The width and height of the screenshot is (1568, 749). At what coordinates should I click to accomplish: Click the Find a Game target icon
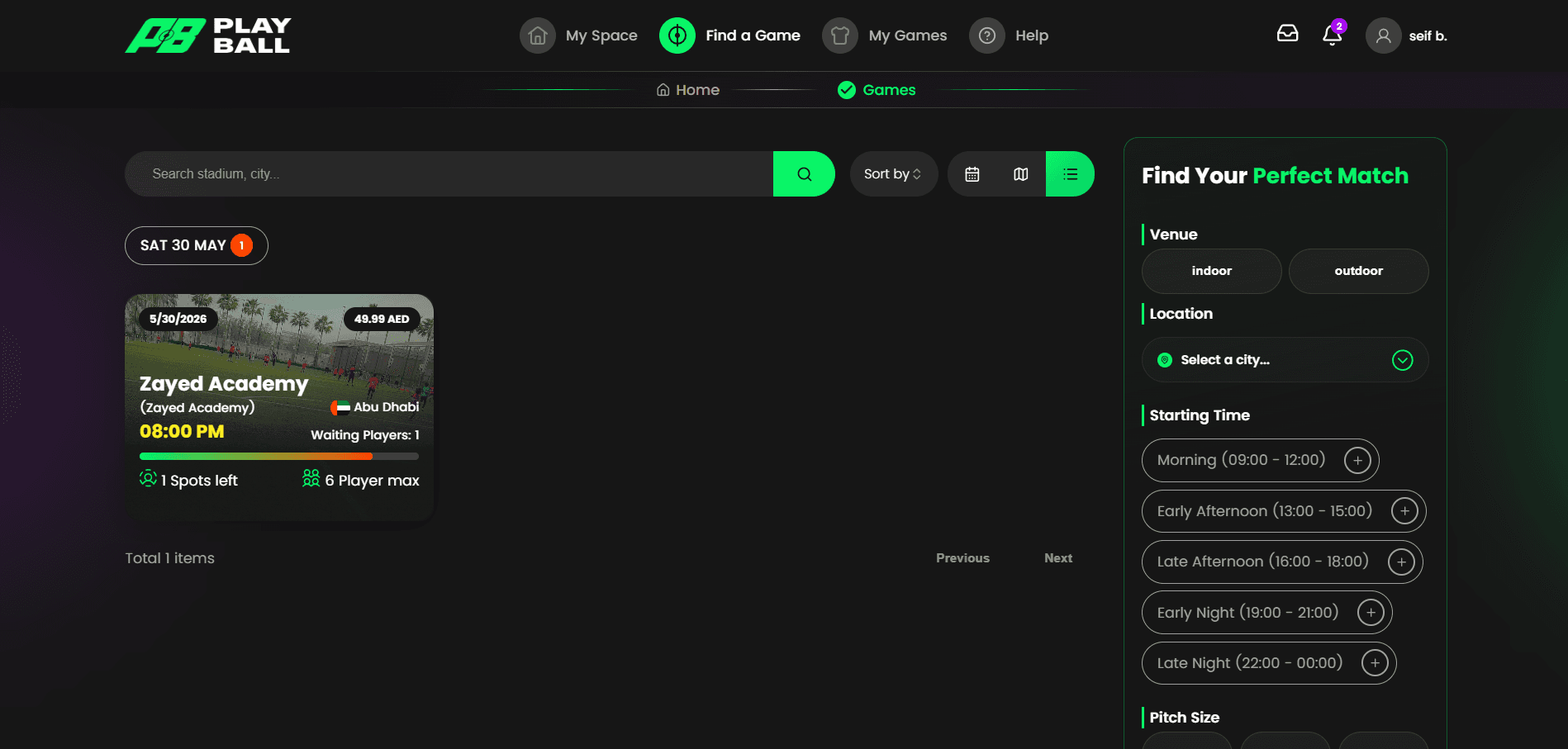[x=677, y=36]
